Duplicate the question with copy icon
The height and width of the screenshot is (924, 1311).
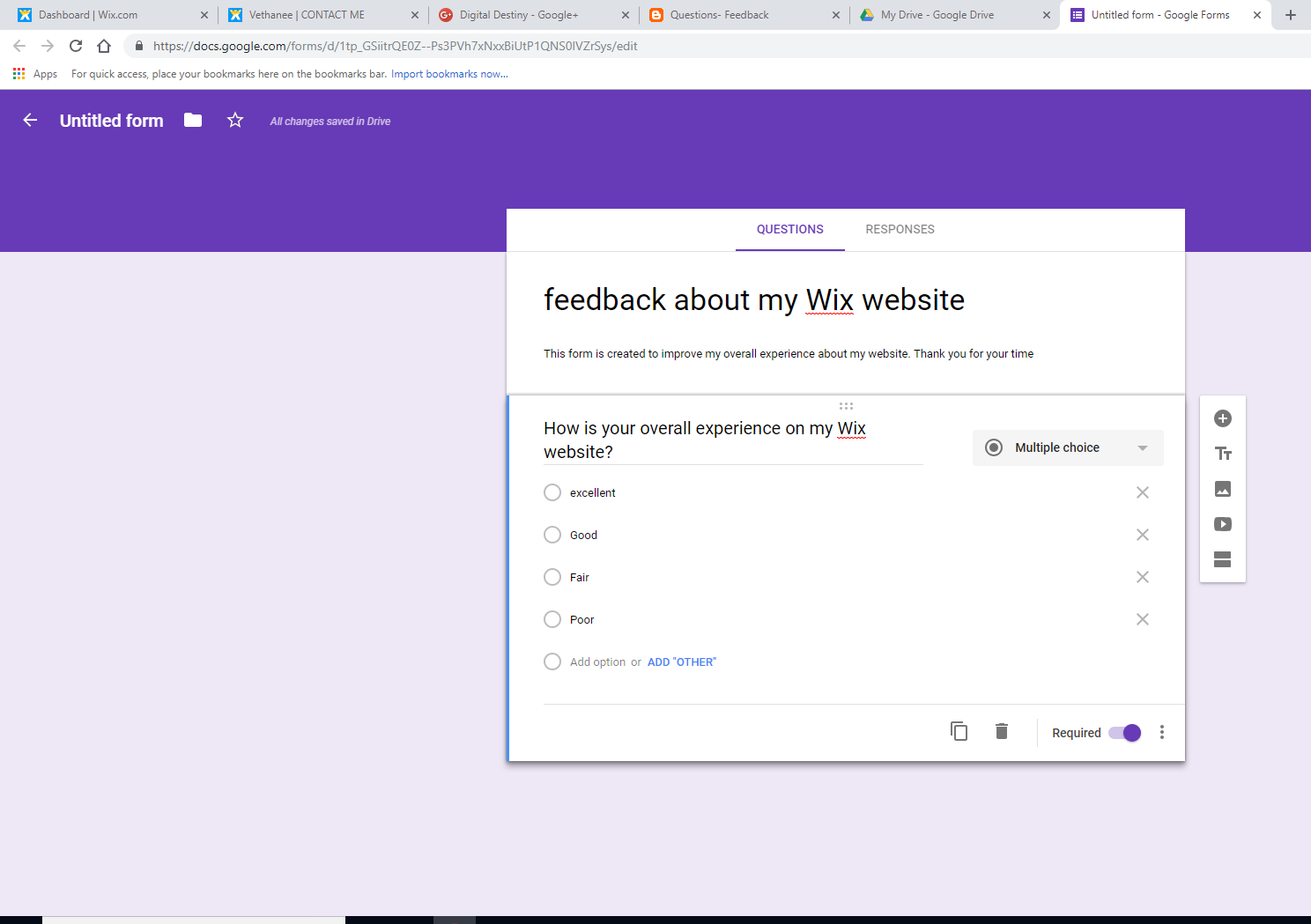tap(959, 731)
